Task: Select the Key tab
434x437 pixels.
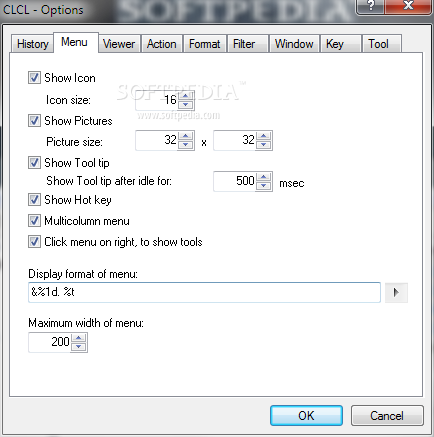Action: 341,44
